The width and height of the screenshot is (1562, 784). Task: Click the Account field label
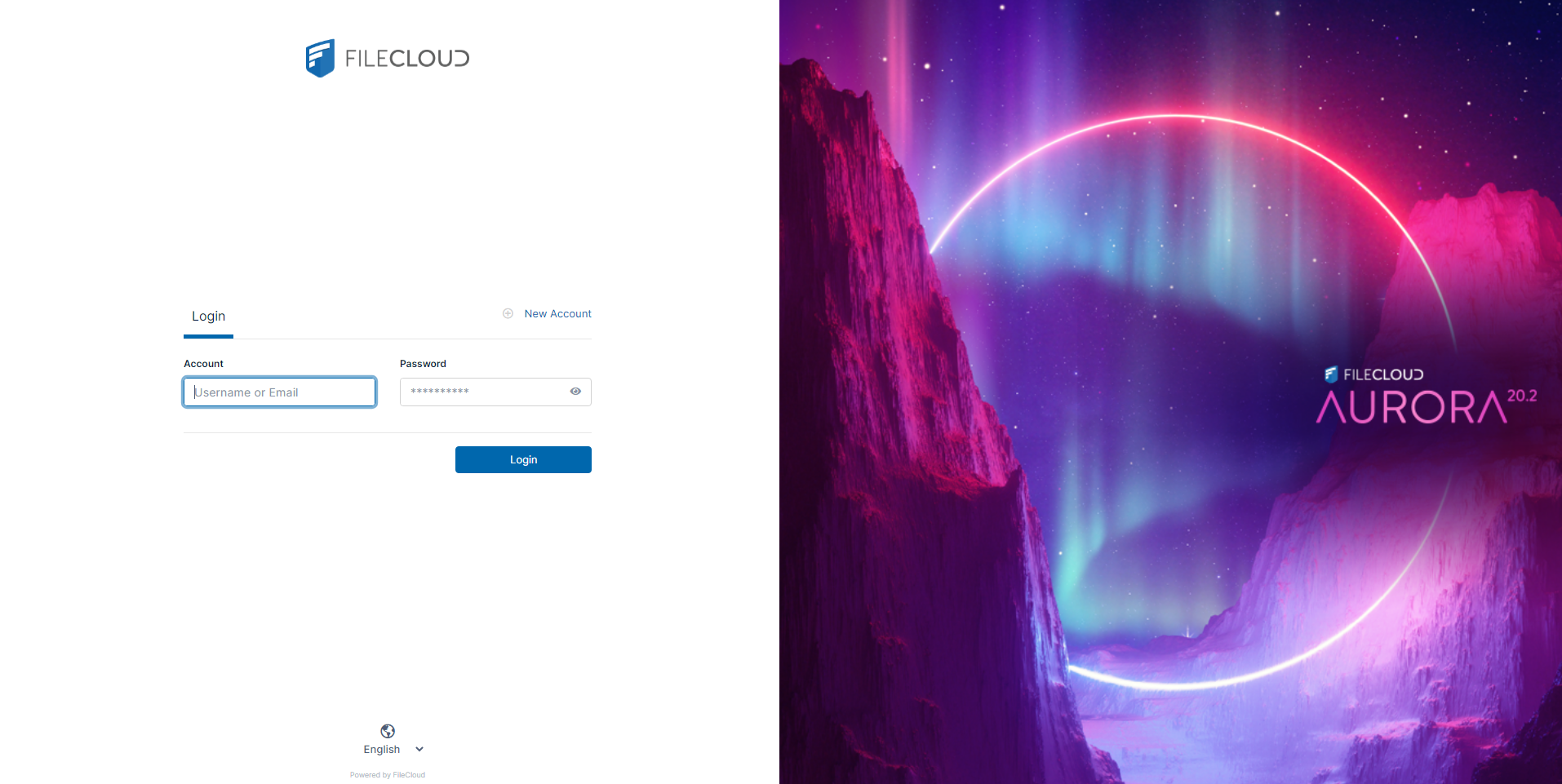coord(203,364)
